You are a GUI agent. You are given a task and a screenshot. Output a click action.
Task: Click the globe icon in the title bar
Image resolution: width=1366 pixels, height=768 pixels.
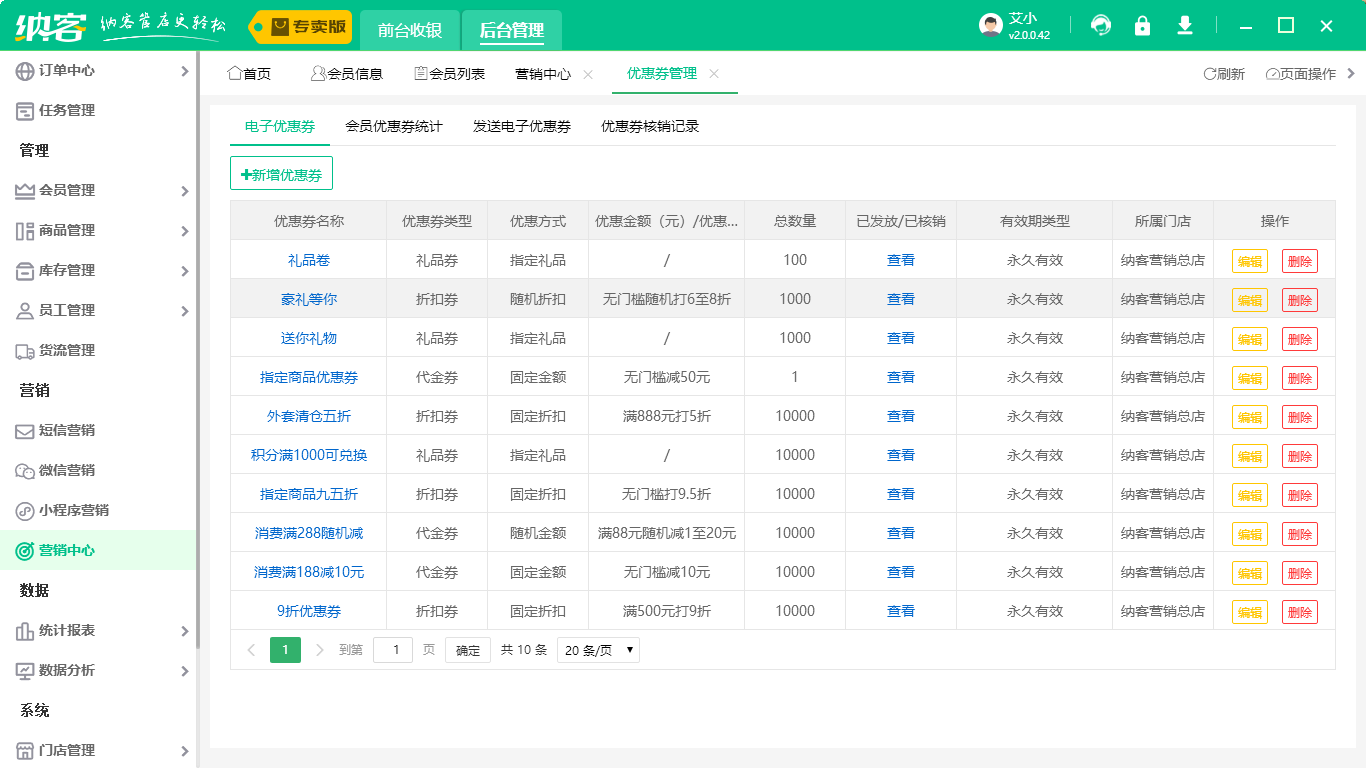tap(1100, 25)
